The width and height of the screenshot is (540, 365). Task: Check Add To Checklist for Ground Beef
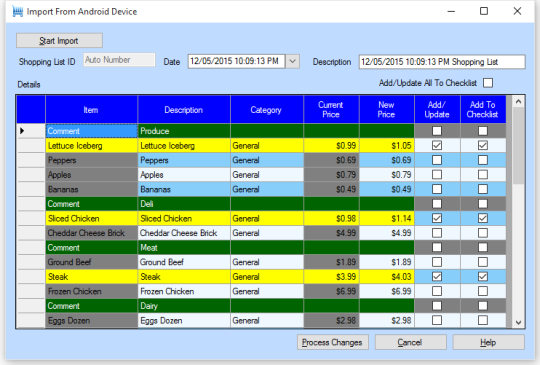click(483, 262)
